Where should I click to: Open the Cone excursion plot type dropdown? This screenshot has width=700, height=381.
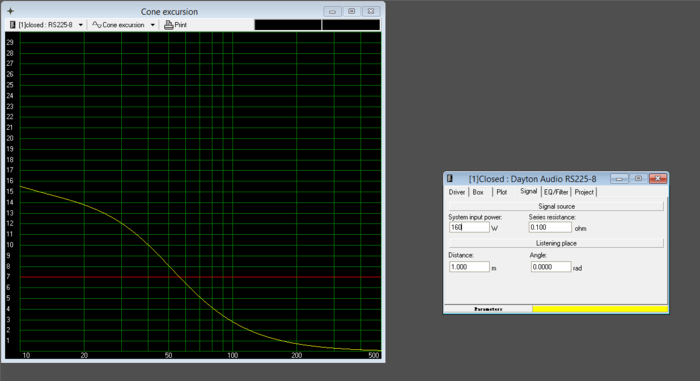[152, 25]
